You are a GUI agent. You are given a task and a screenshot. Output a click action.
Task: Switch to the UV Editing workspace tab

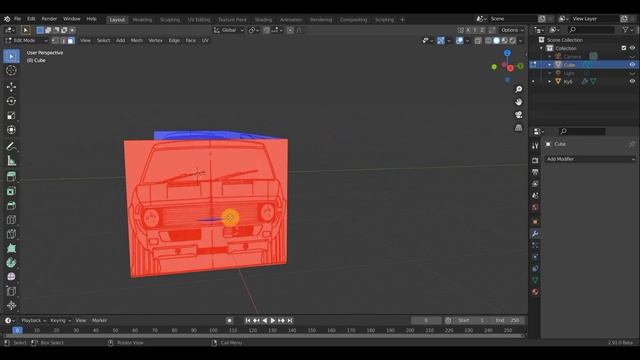coord(199,20)
